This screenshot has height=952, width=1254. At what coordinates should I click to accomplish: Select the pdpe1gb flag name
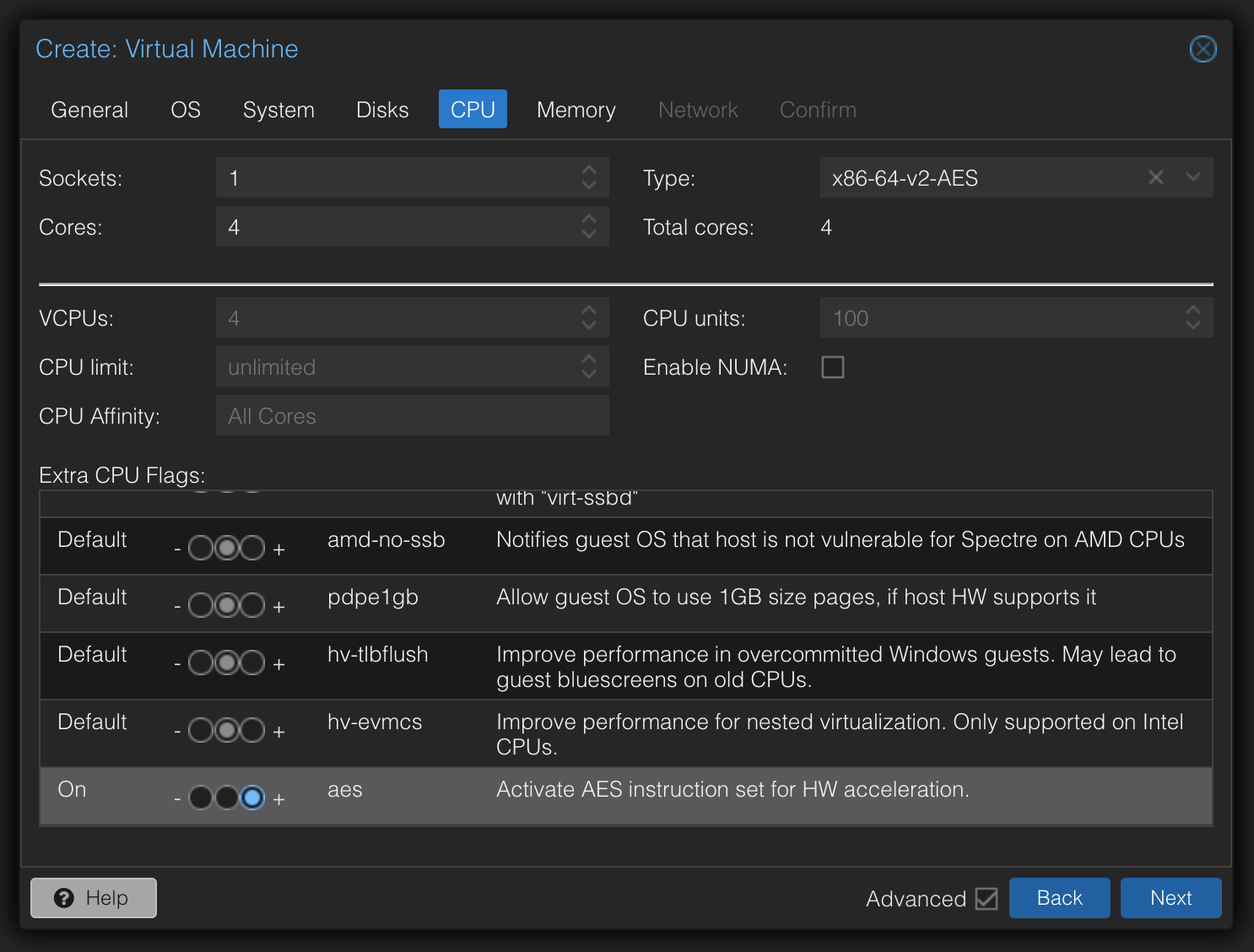[373, 598]
